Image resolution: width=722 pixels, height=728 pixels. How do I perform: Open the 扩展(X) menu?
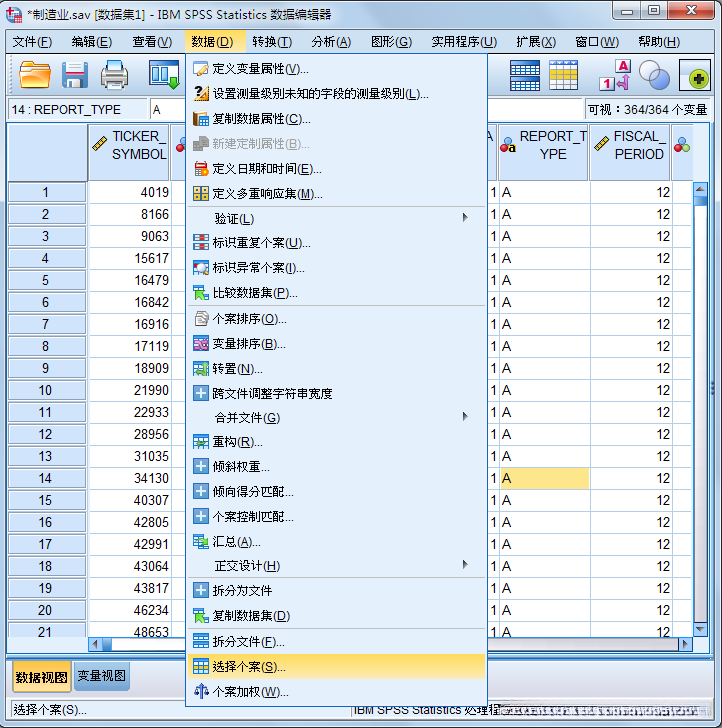coord(536,42)
